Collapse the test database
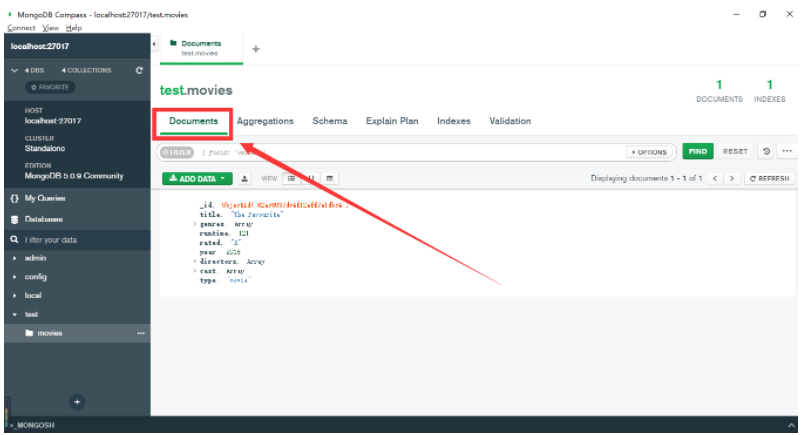Screen dimensions: 803x435 [x=14, y=315]
